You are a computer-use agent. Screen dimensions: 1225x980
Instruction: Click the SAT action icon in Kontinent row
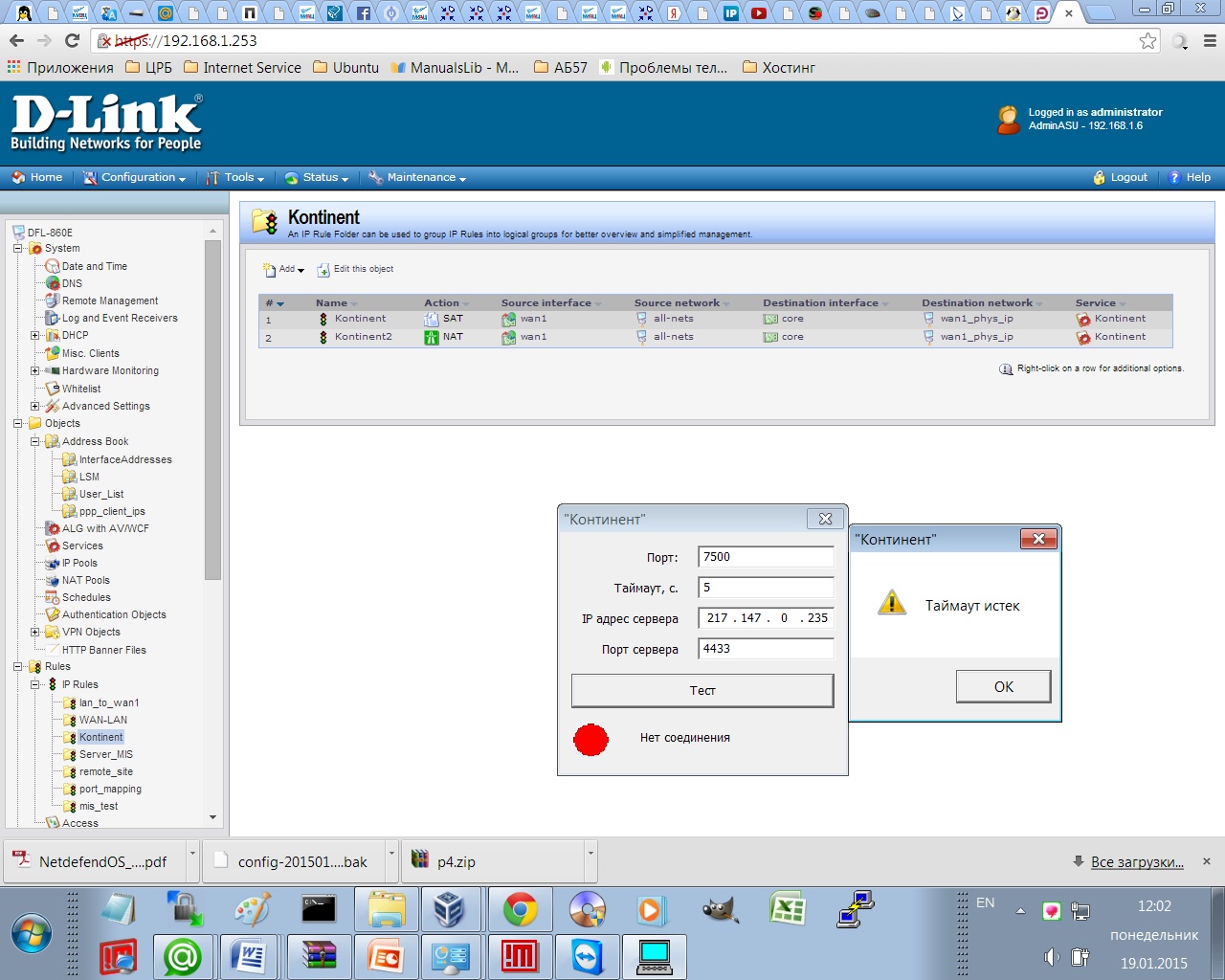point(432,319)
